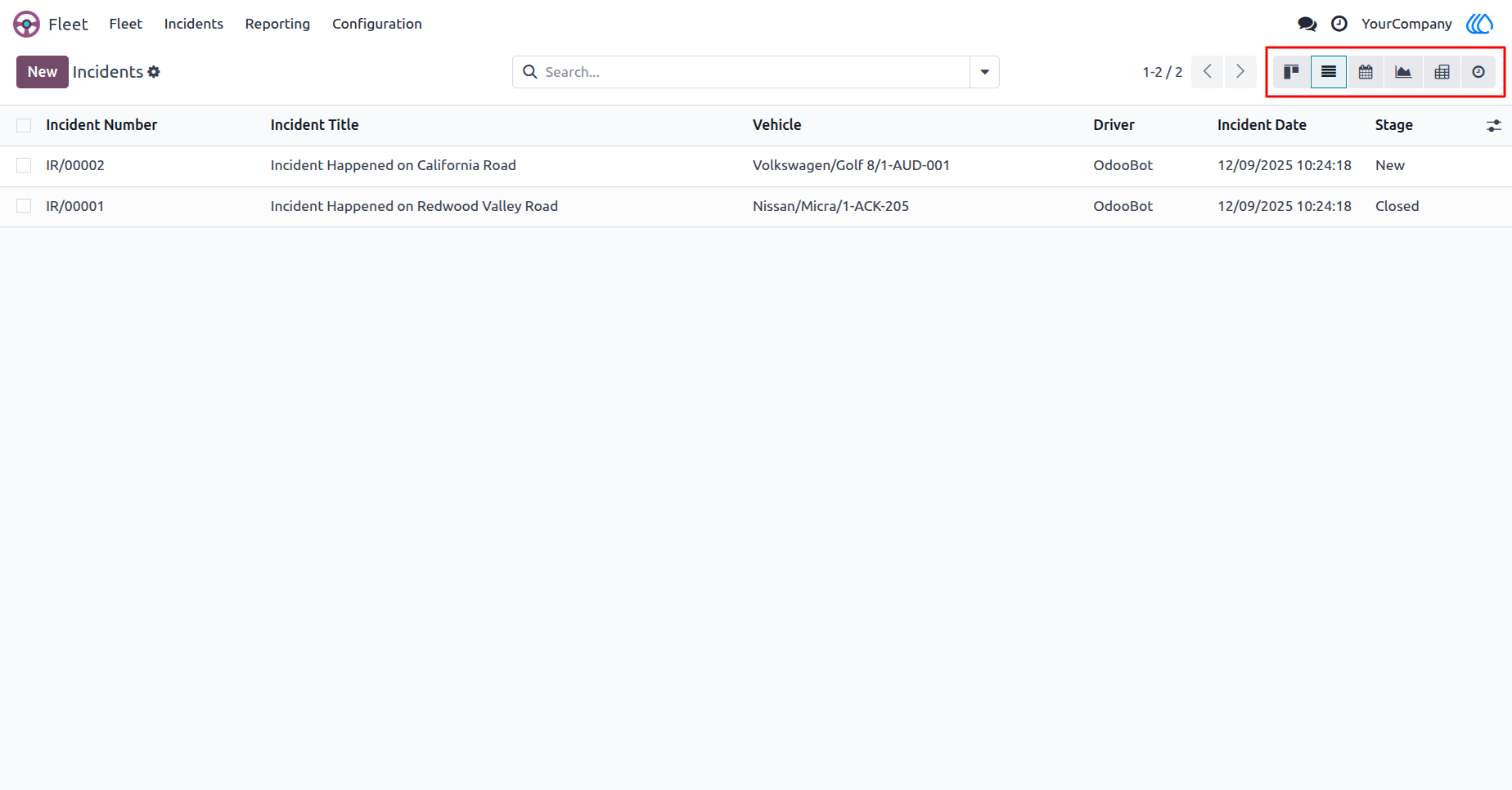1512x790 pixels.
Task: Expand the search filter options dropdown
Action: click(x=984, y=72)
